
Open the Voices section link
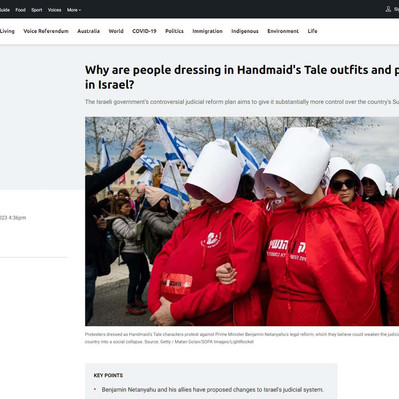tap(54, 10)
